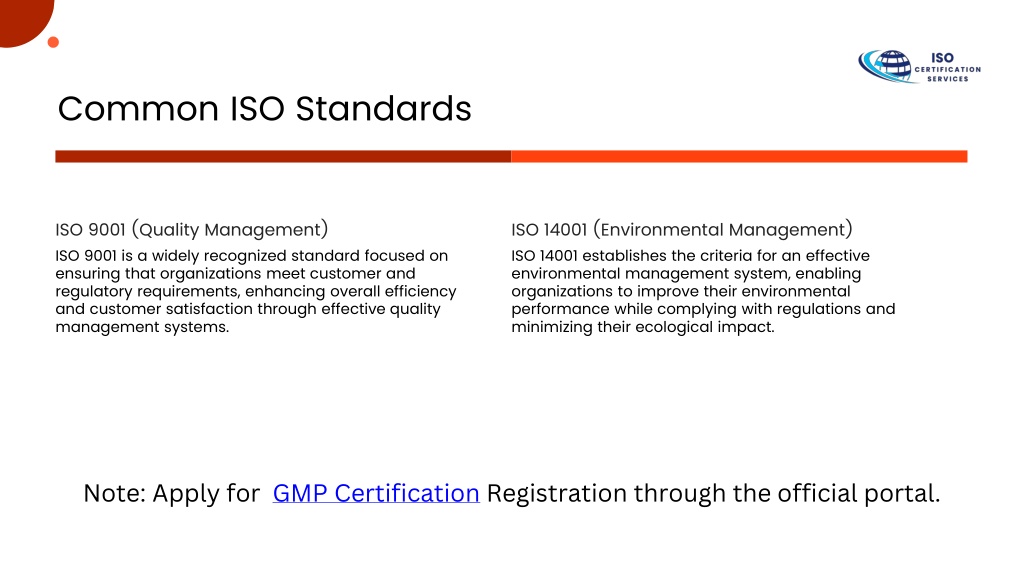This screenshot has height=576, width=1024.
Task: Open the GMP Certification hyperlink
Action: [376, 493]
